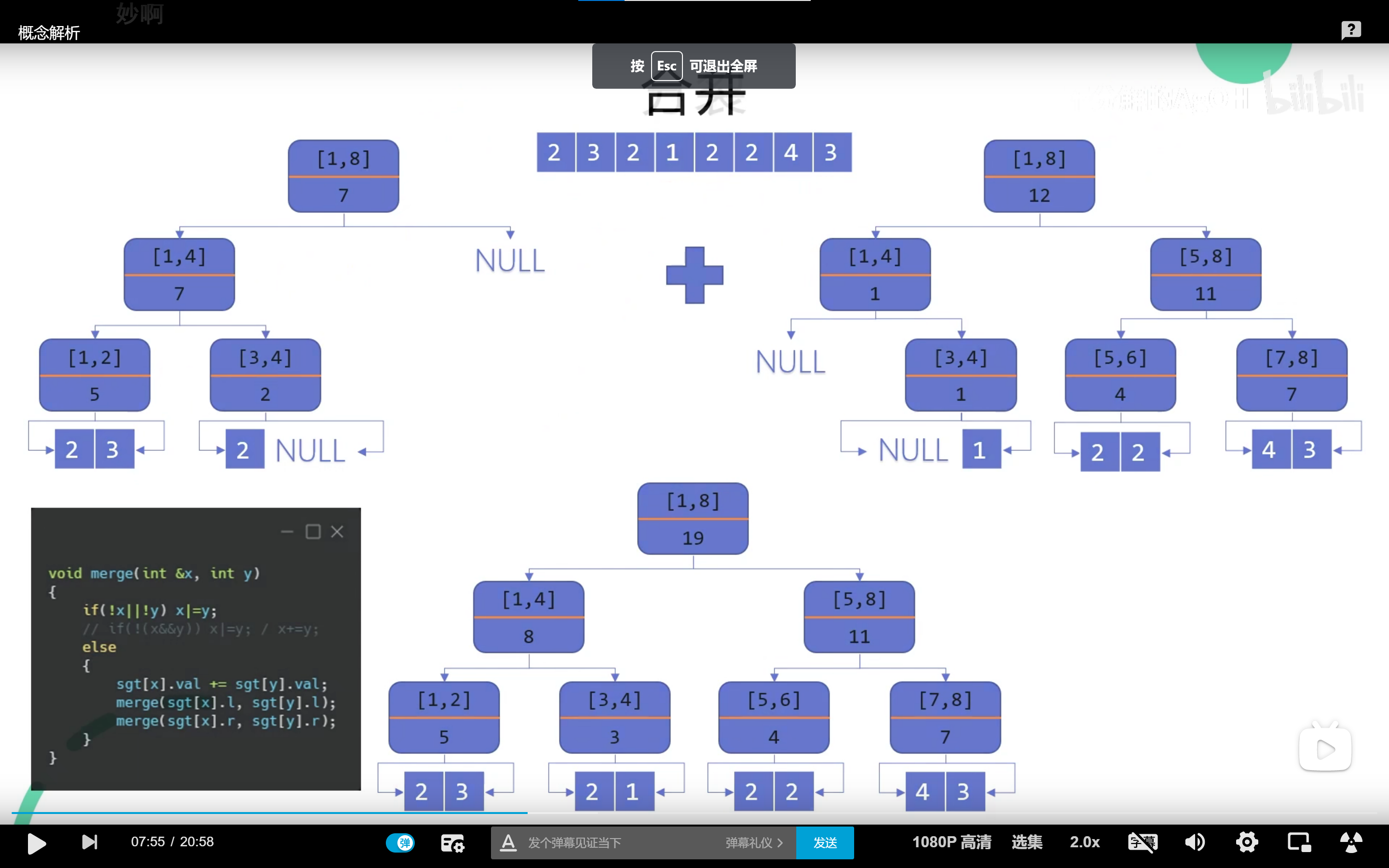
Task: Click the 'merge(sgt[x].l, sgt[y].l);' code line
Action: 226,703
